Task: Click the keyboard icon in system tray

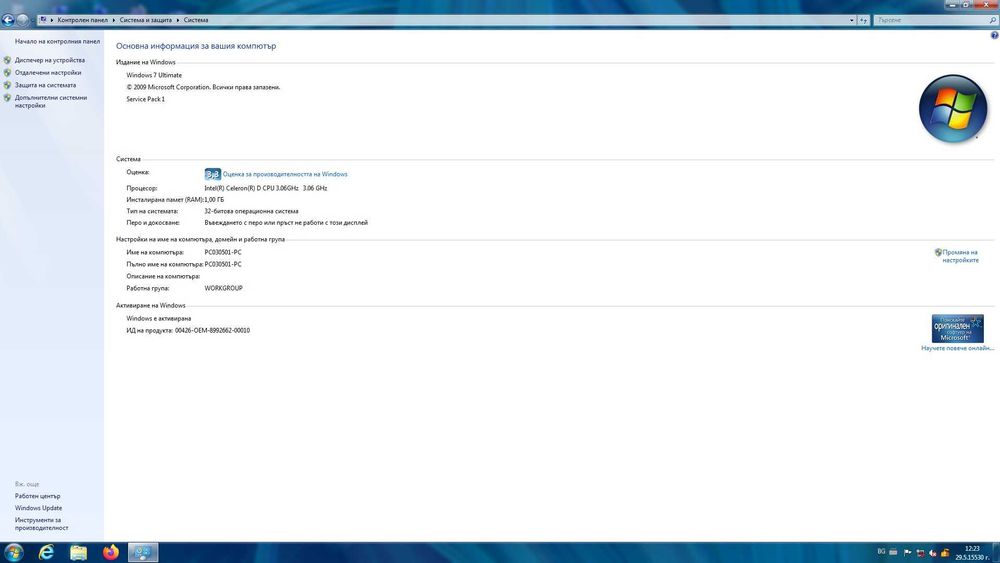Action: tap(893, 552)
